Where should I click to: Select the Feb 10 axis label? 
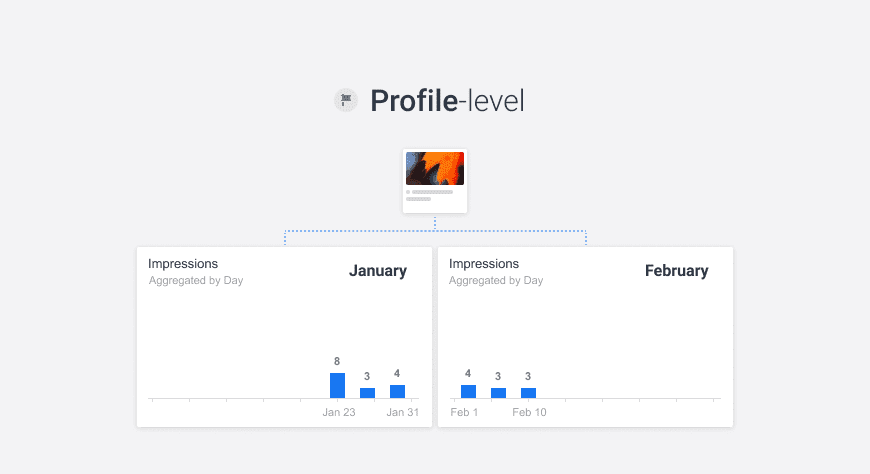tap(530, 412)
